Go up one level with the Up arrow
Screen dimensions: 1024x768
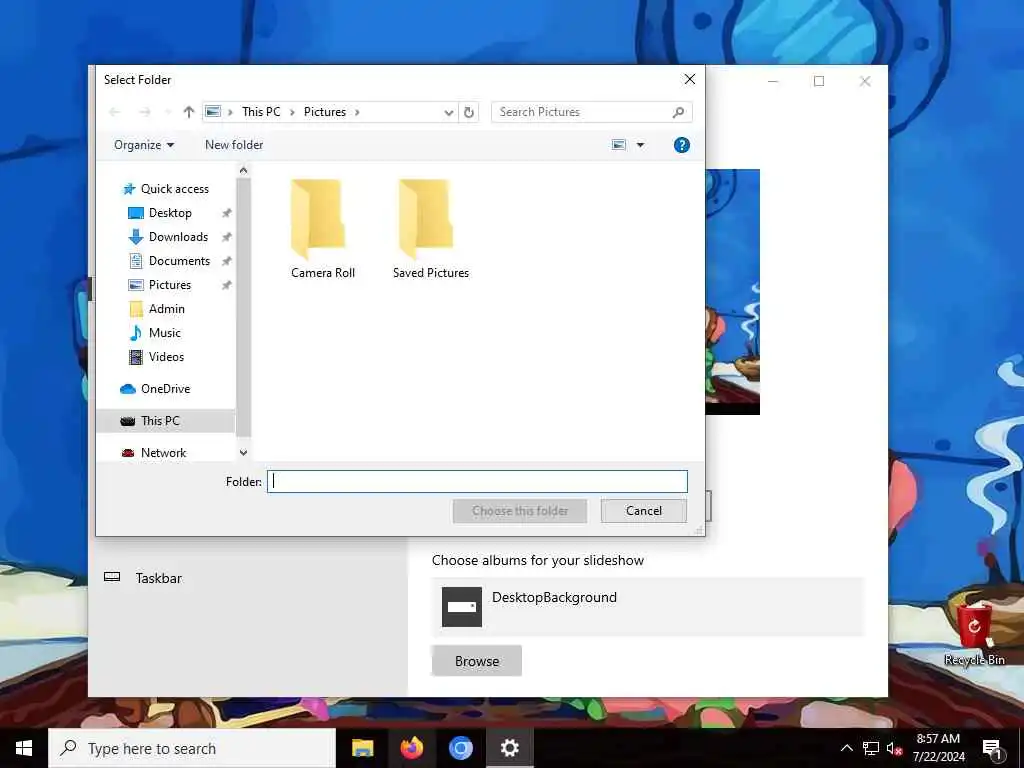click(x=189, y=112)
